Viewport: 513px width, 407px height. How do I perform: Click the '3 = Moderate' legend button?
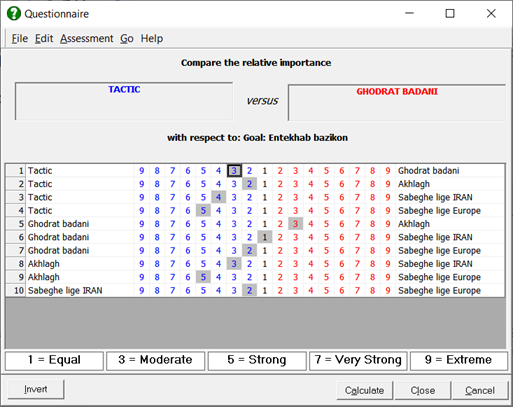(155, 360)
